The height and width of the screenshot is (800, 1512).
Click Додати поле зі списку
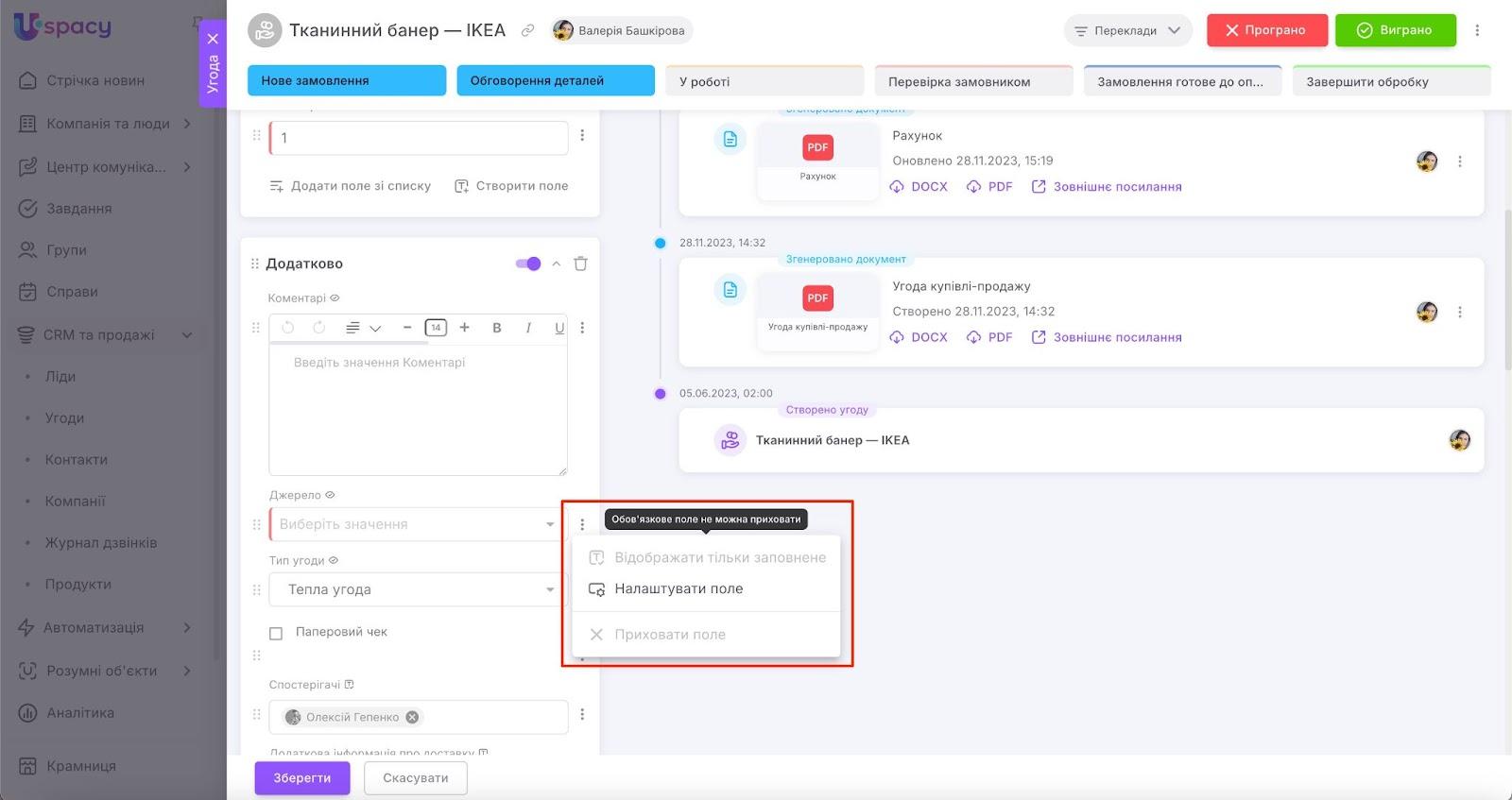(x=350, y=186)
